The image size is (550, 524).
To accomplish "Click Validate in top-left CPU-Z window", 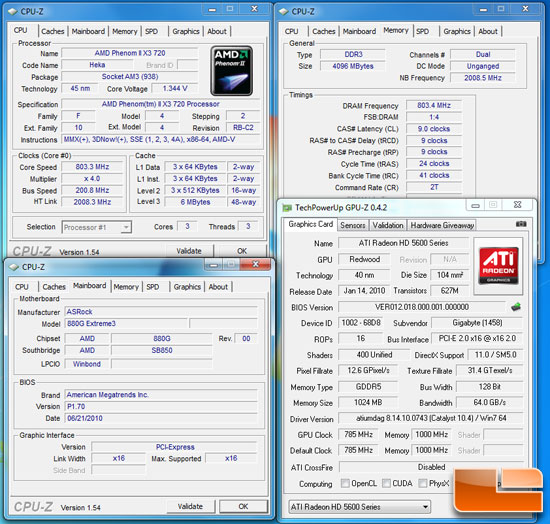I will click(189, 251).
